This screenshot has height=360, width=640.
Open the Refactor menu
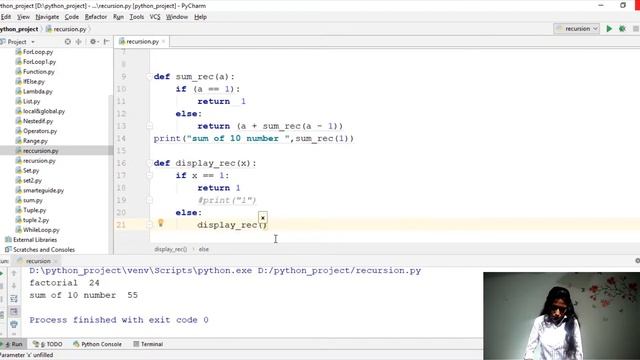click(96, 17)
